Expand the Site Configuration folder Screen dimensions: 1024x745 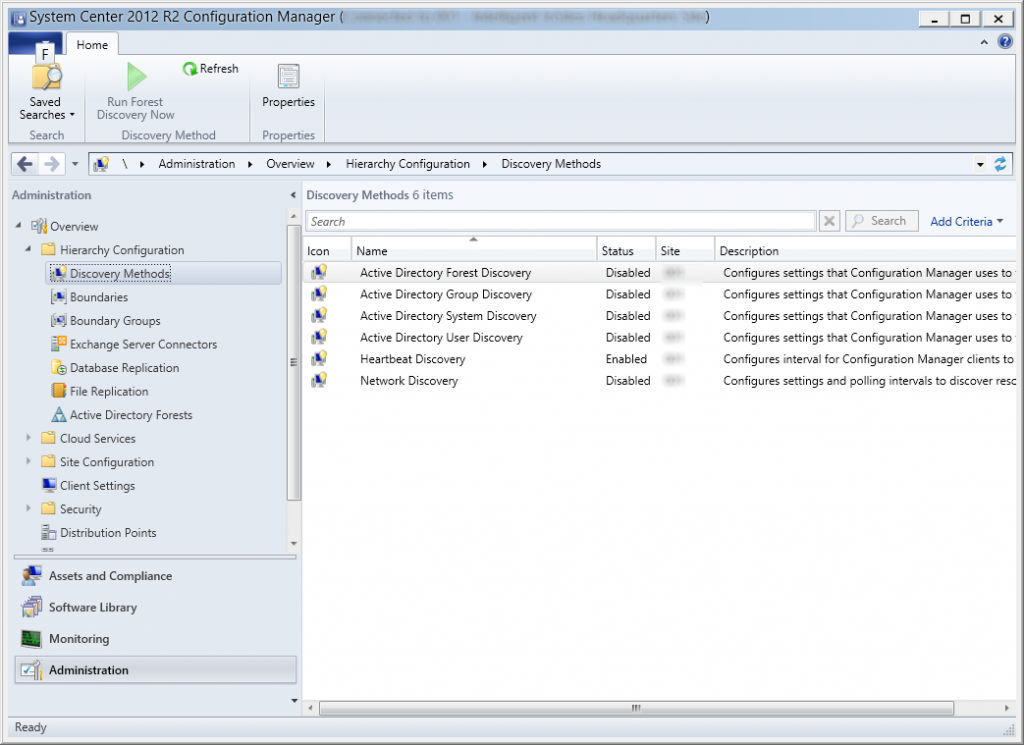(x=27, y=462)
